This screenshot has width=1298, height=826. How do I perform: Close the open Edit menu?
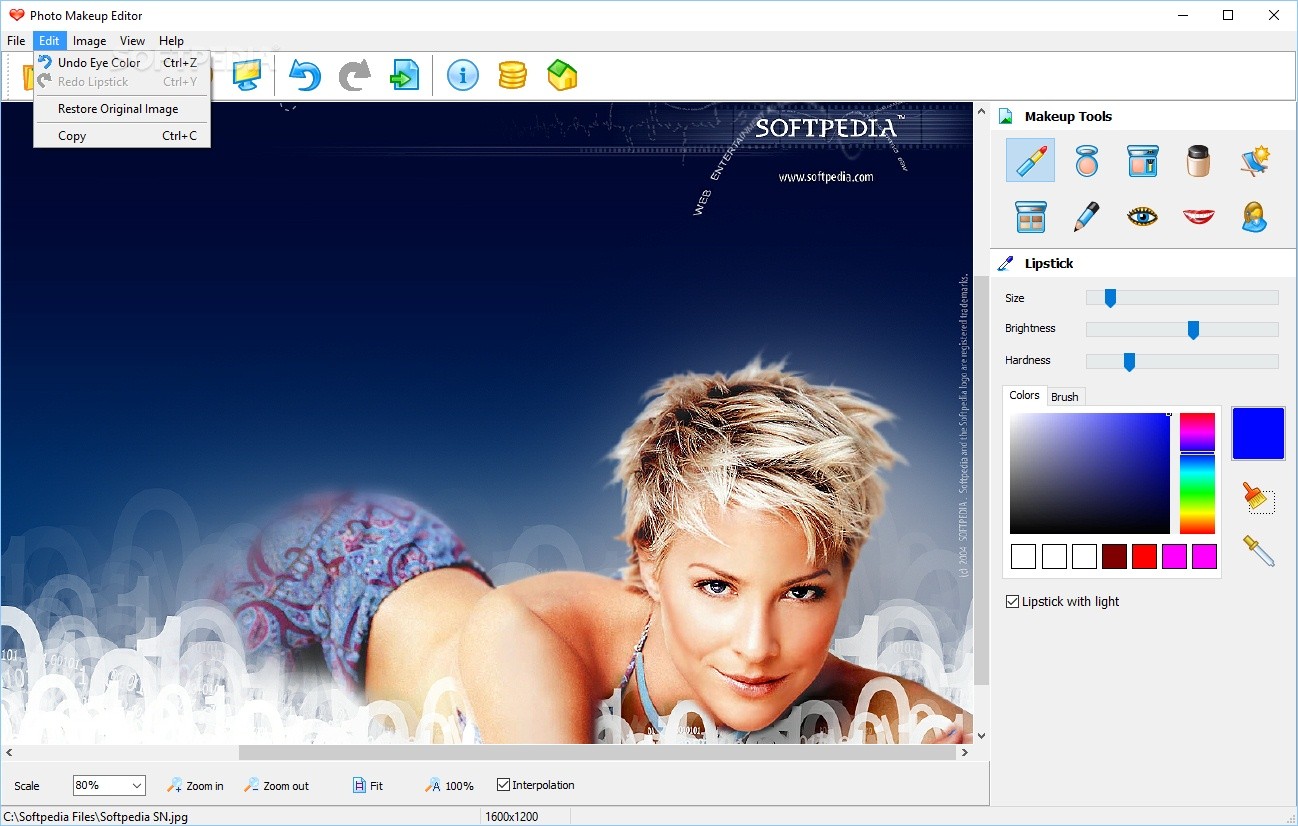click(50, 41)
